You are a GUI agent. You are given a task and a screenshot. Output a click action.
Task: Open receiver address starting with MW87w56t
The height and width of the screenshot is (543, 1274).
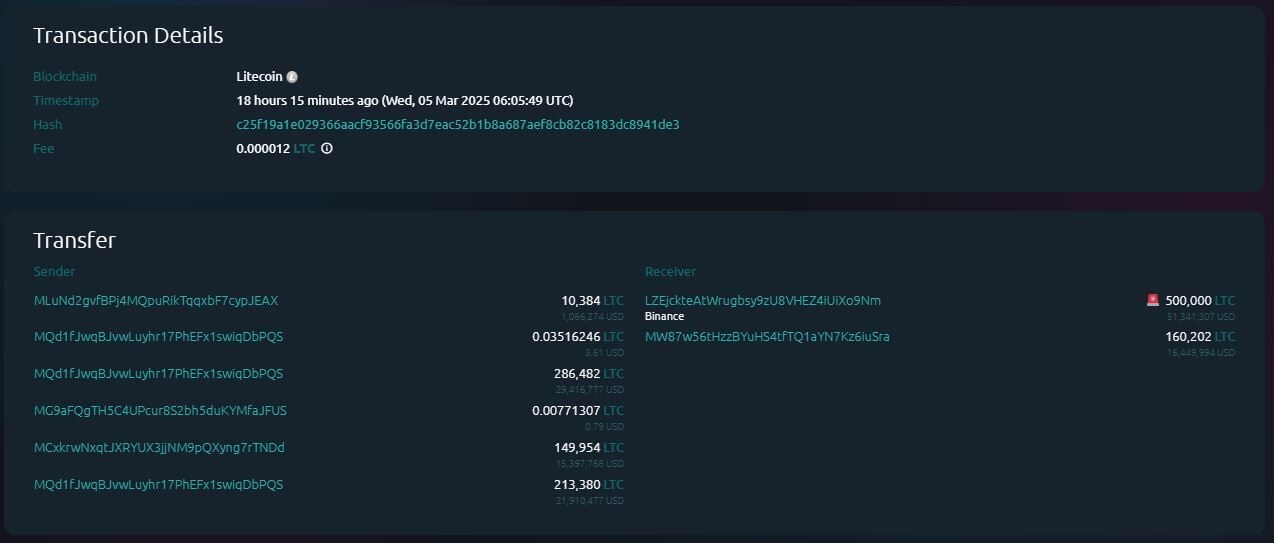[767, 337]
